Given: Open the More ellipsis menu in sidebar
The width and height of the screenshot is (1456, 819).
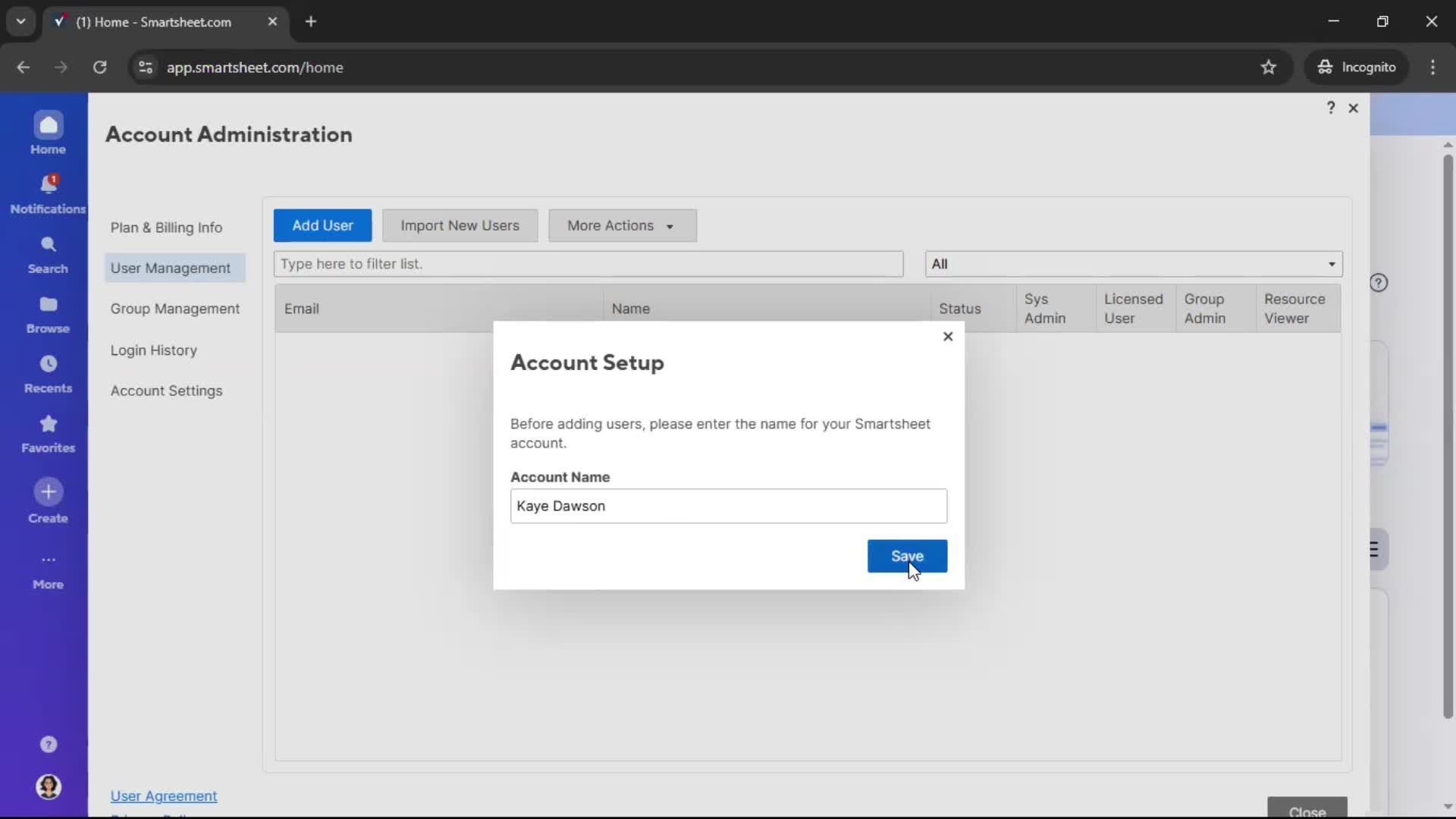Looking at the screenshot, I should click(x=48, y=560).
